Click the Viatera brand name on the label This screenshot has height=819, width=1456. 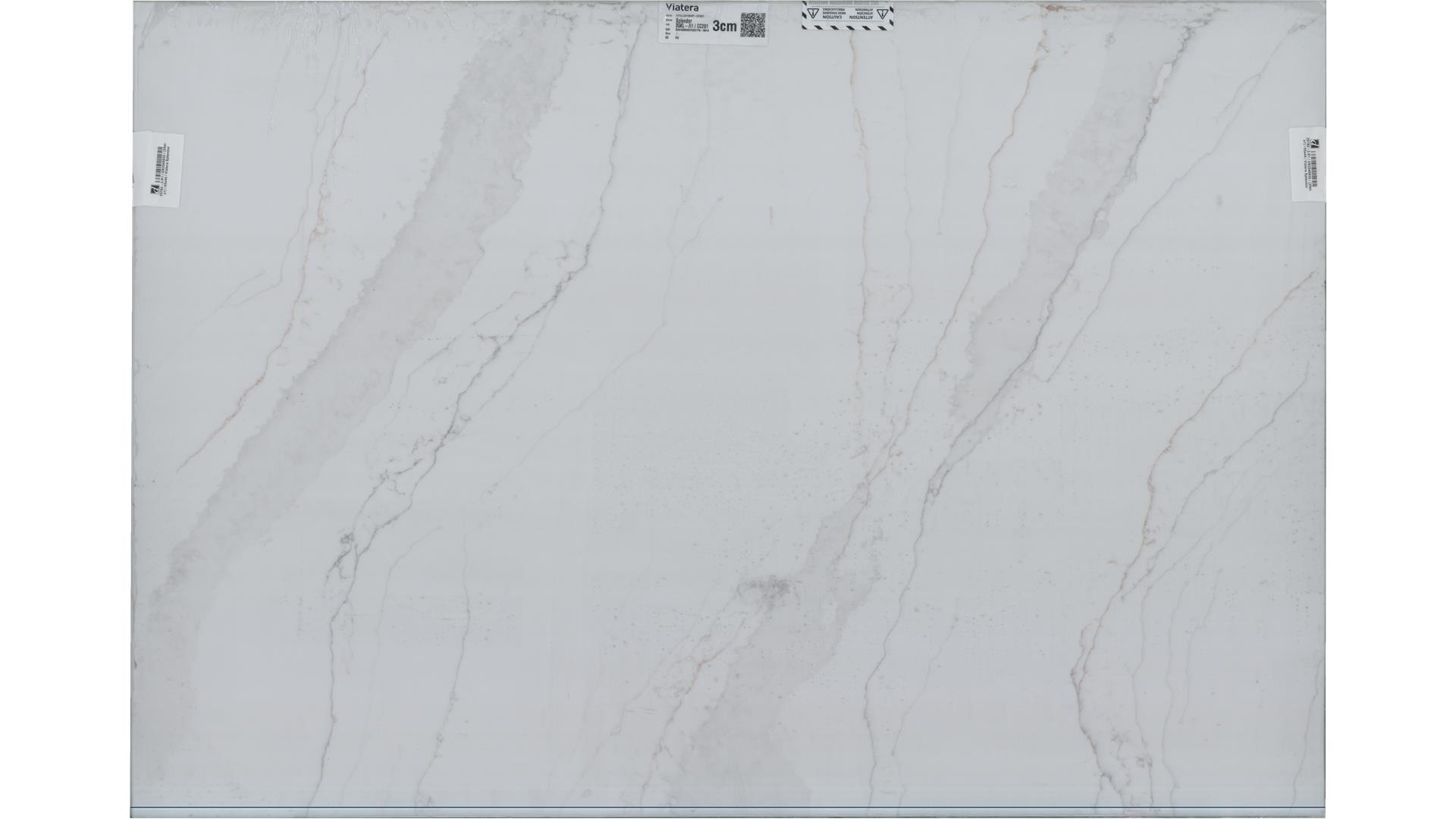pyautogui.click(x=682, y=8)
